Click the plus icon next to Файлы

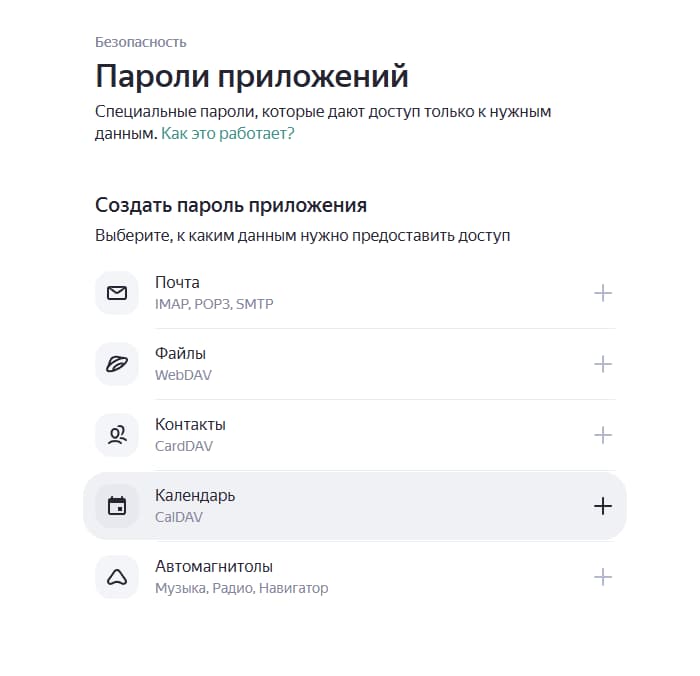pos(603,364)
